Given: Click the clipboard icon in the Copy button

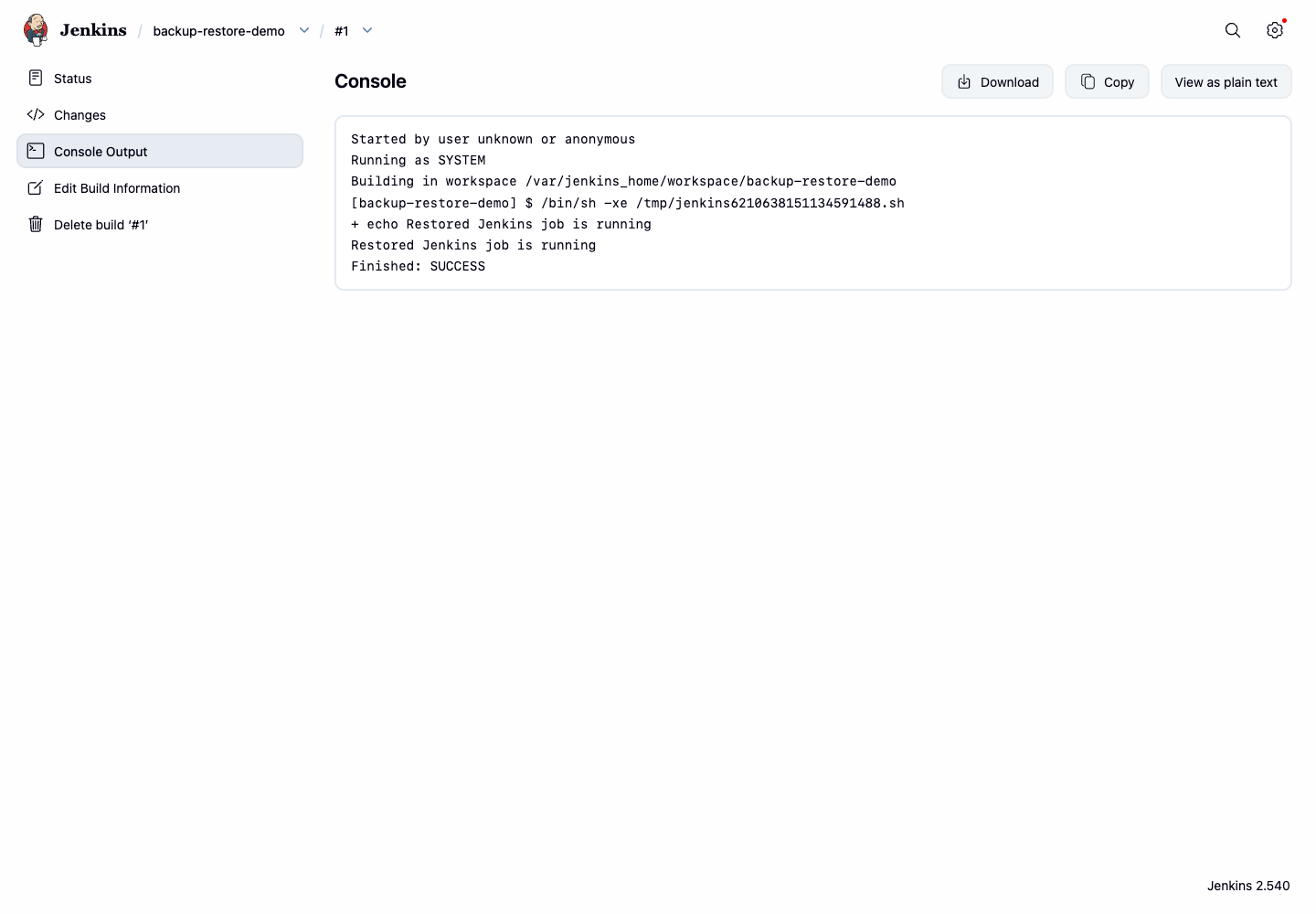Looking at the screenshot, I should pos(1088,81).
